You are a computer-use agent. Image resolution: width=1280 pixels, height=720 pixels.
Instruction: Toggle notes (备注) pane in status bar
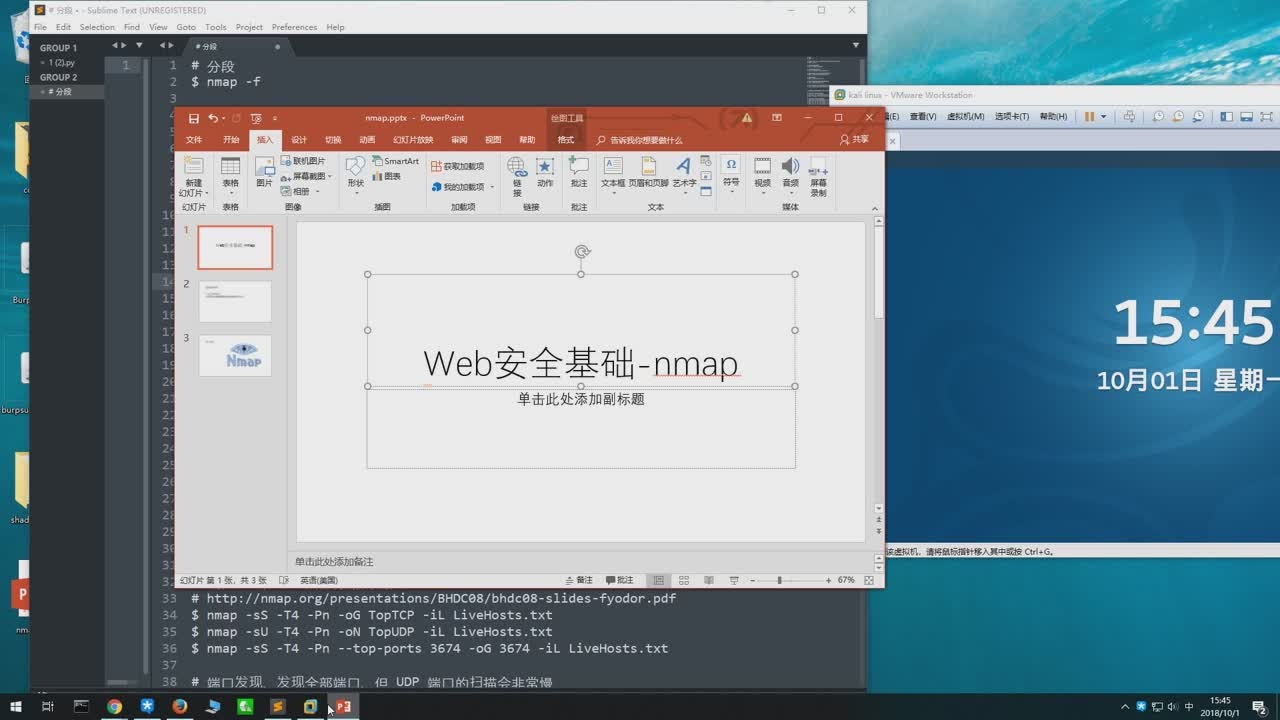[579, 580]
